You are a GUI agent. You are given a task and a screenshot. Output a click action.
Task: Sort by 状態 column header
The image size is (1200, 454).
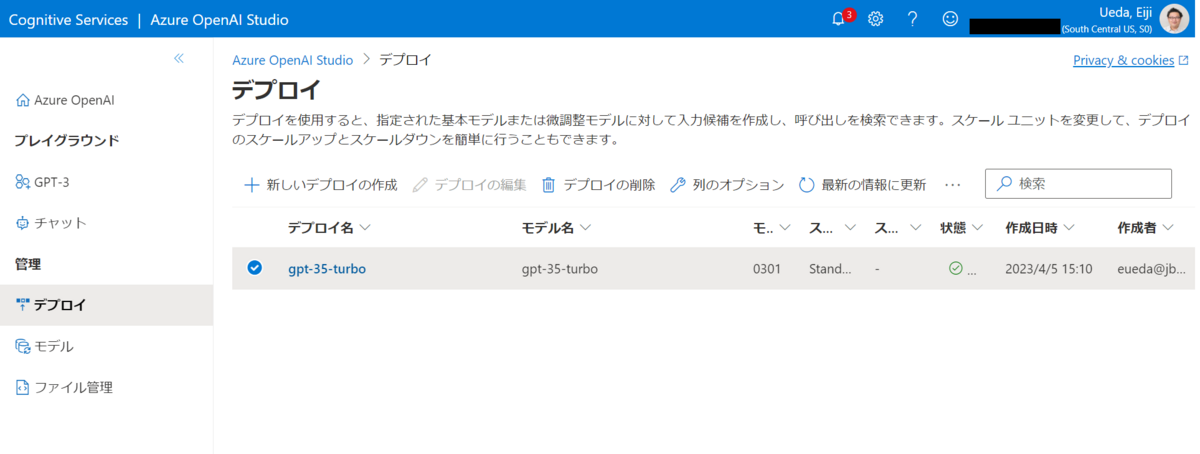point(962,228)
